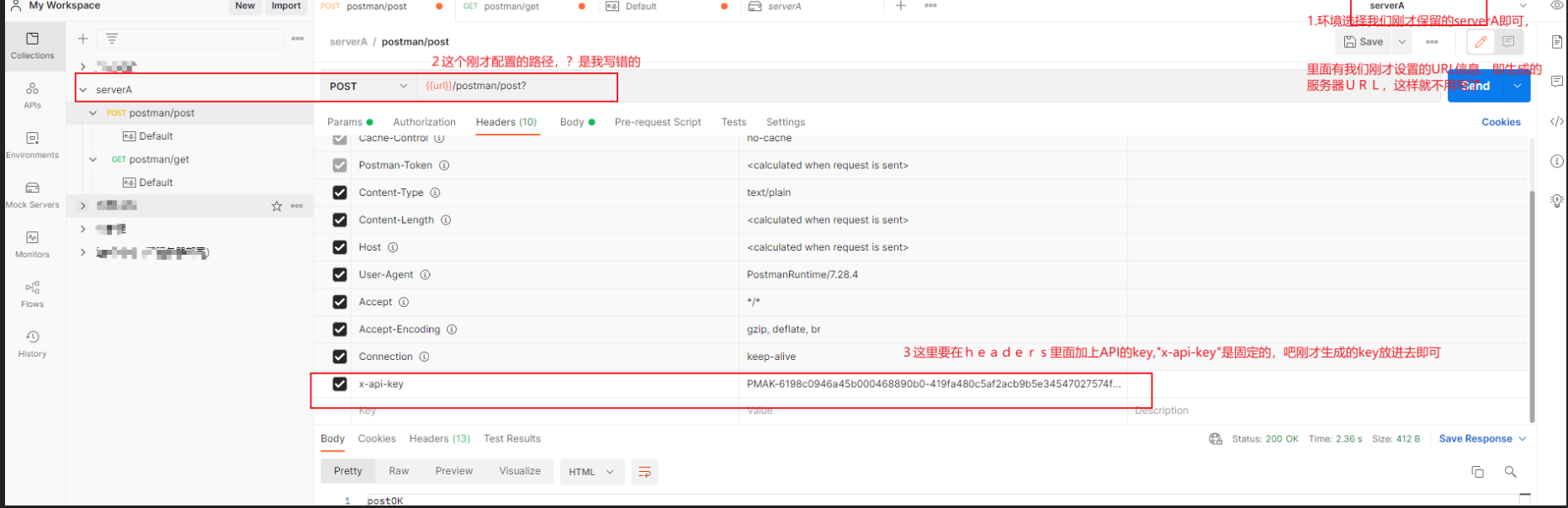The height and width of the screenshot is (508, 1568).
Task: Click the New button
Action: click(245, 6)
